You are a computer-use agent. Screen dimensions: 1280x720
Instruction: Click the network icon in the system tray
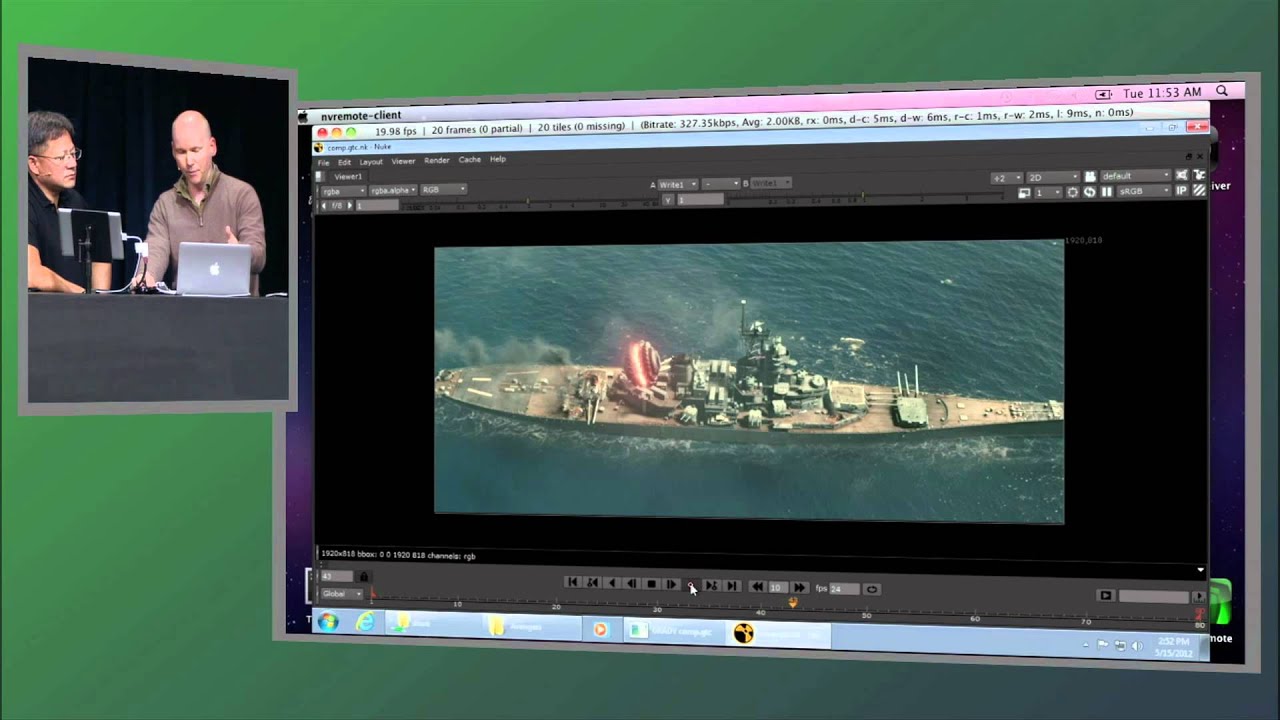[1120, 646]
